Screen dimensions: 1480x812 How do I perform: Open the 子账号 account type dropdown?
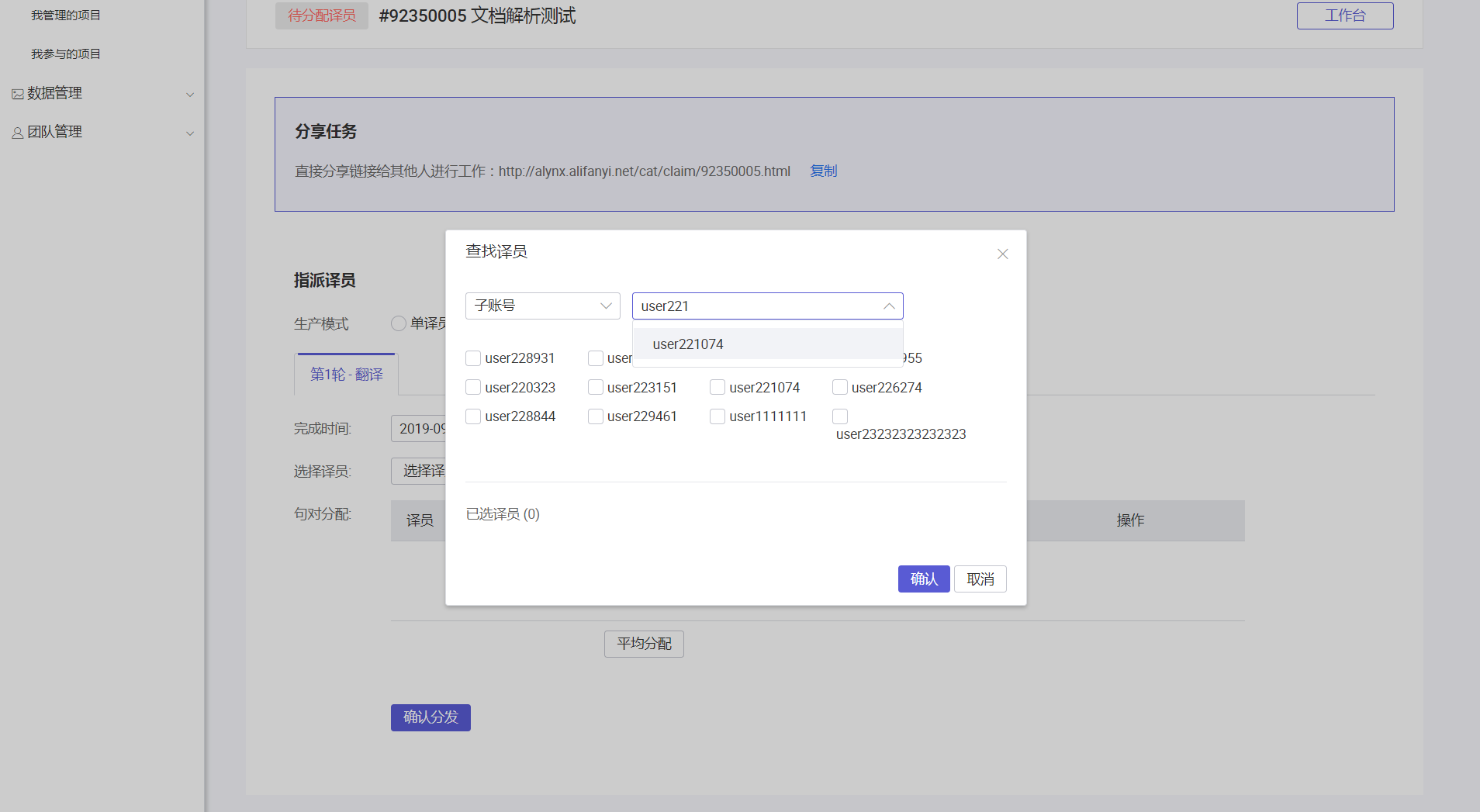[x=542, y=306]
